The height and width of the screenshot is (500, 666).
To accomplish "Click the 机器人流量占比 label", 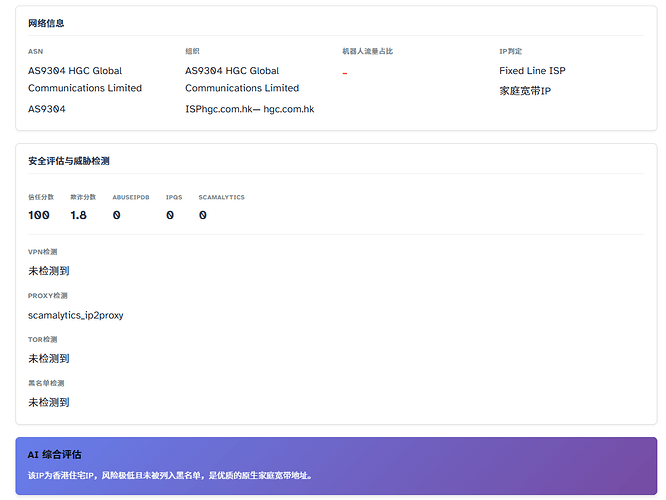I will (x=367, y=51).
